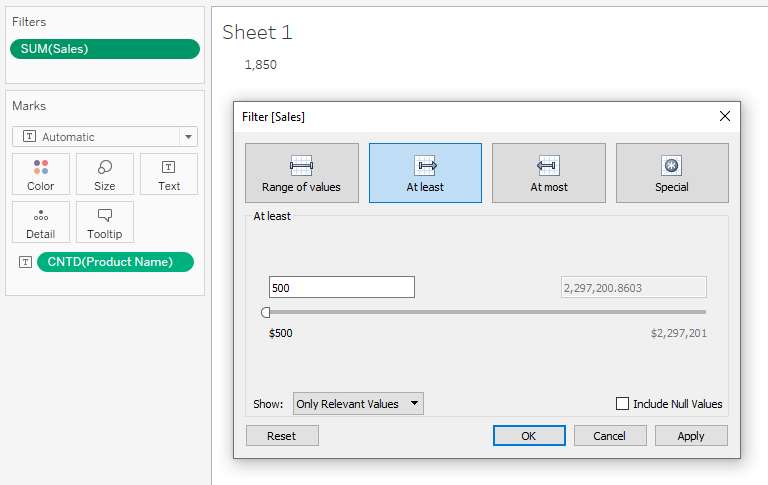The image size is (768, 485).
Task: Select the SUM(Sales) filter pill
Action: 105,49
